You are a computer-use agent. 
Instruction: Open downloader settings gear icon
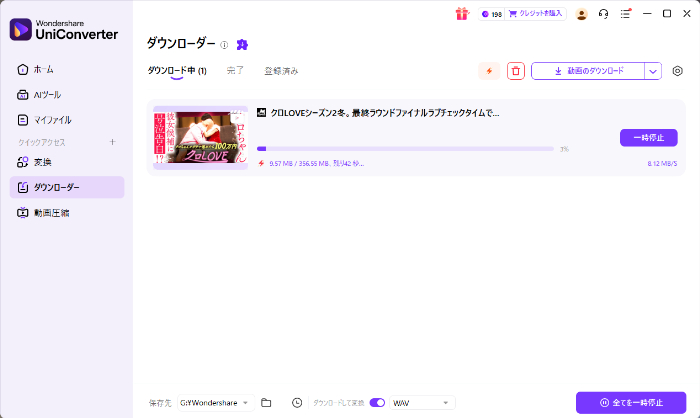coord(677,71)
